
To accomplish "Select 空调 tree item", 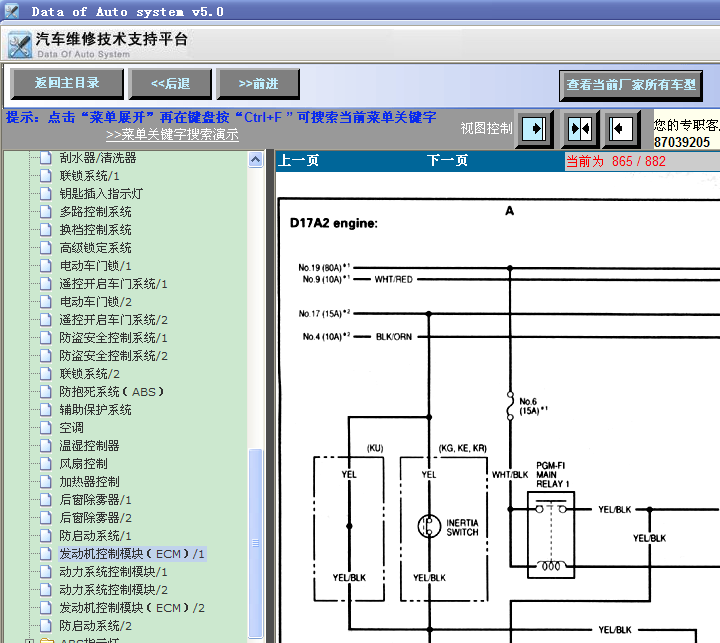I will pyautogui.click(x=72, y=428).
